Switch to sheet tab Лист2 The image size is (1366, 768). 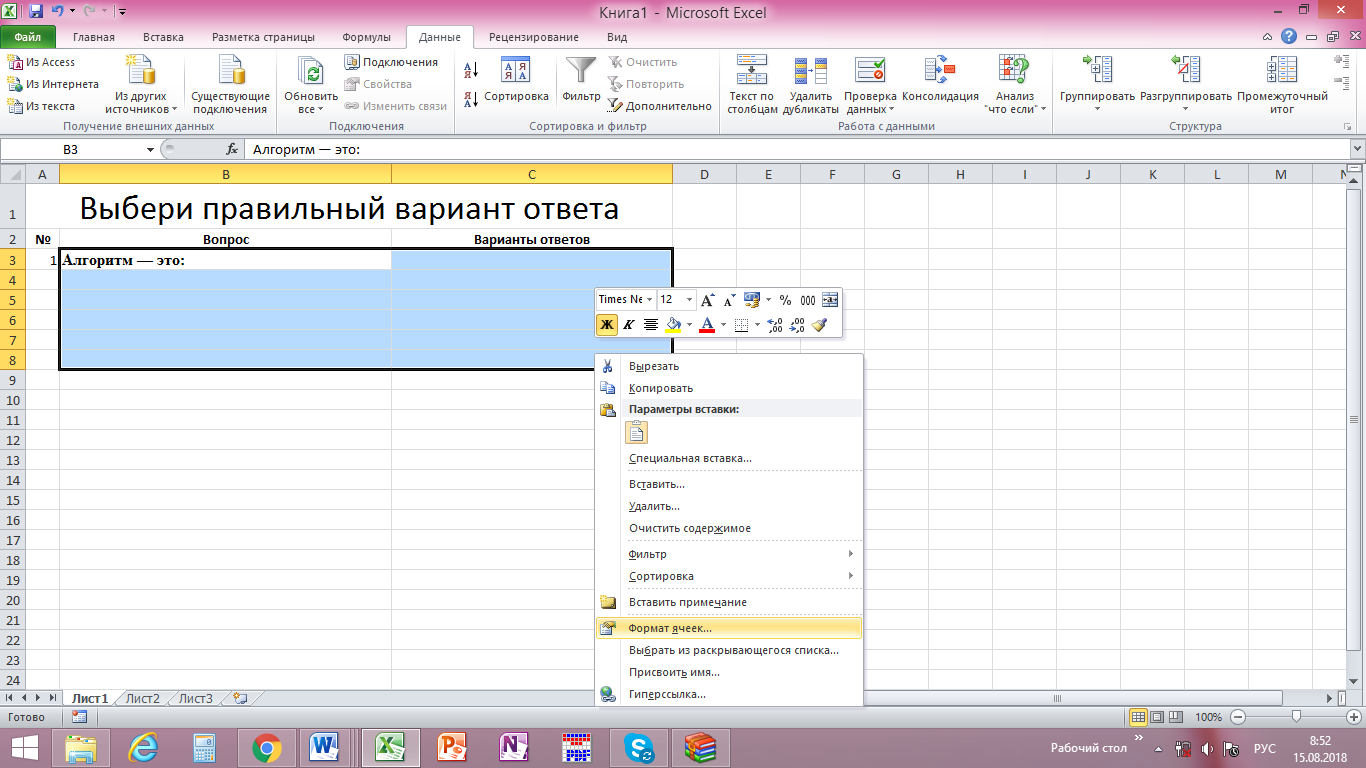click(143, 699)
